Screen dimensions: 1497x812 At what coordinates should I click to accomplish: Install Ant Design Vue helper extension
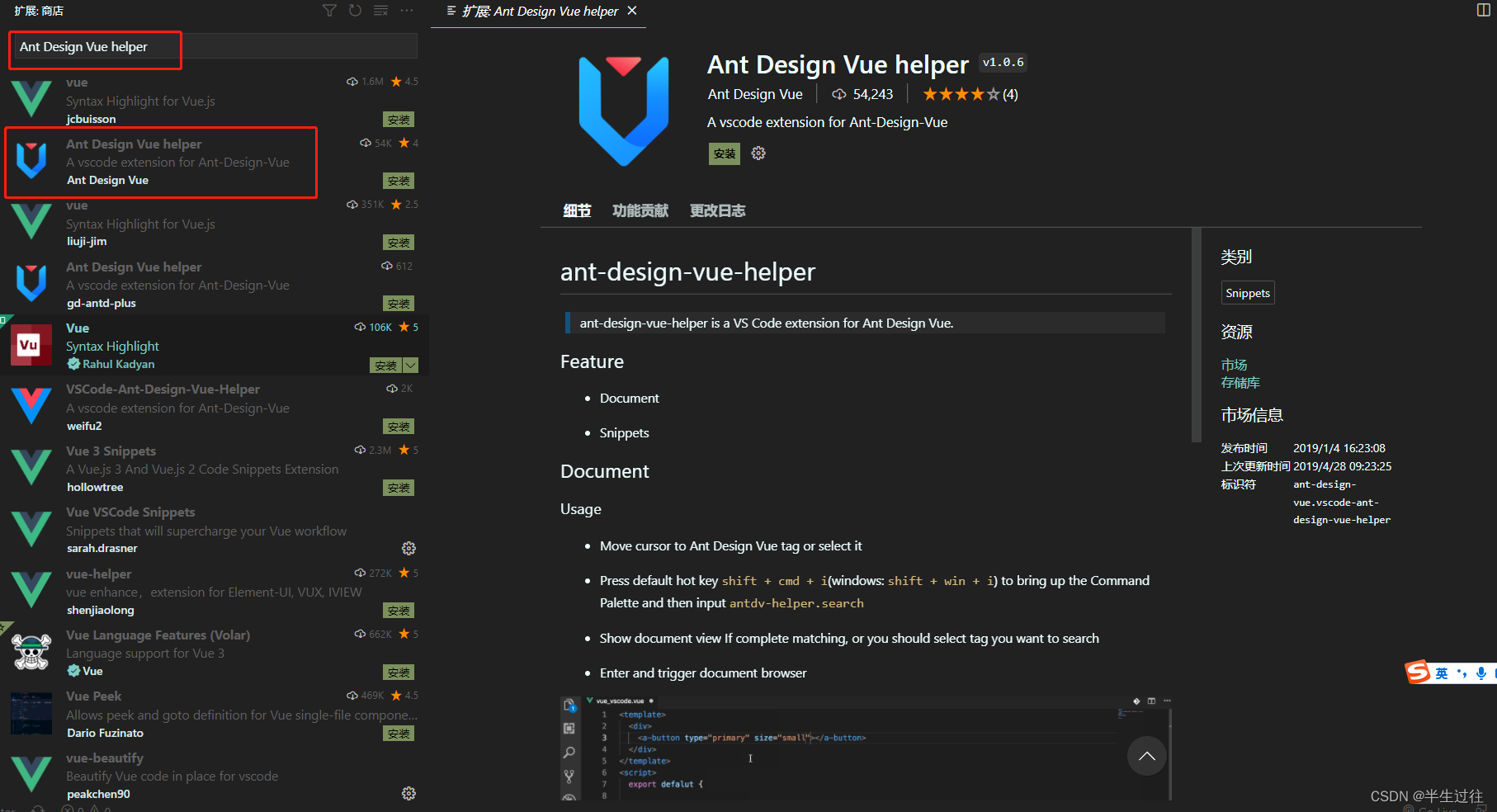click(x=724, y=153)
